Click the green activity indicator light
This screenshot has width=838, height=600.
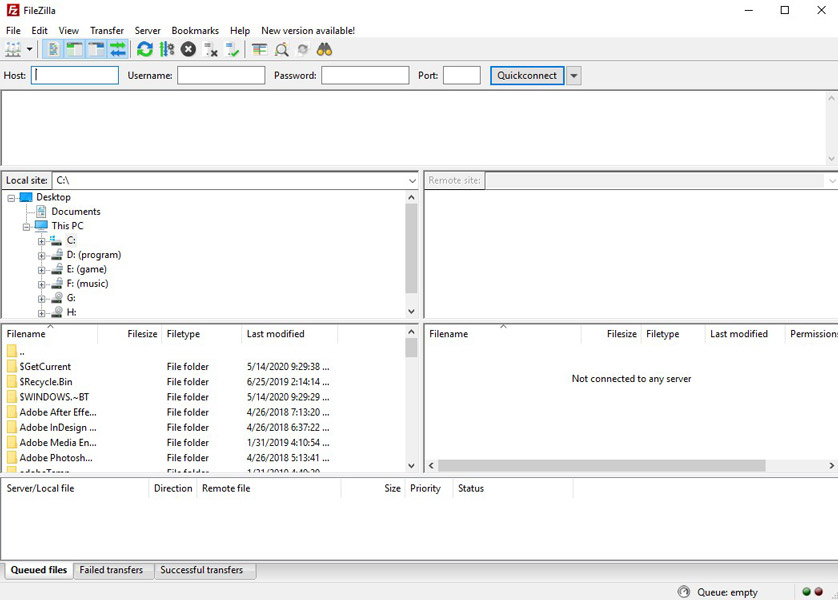tap(806, 591)
